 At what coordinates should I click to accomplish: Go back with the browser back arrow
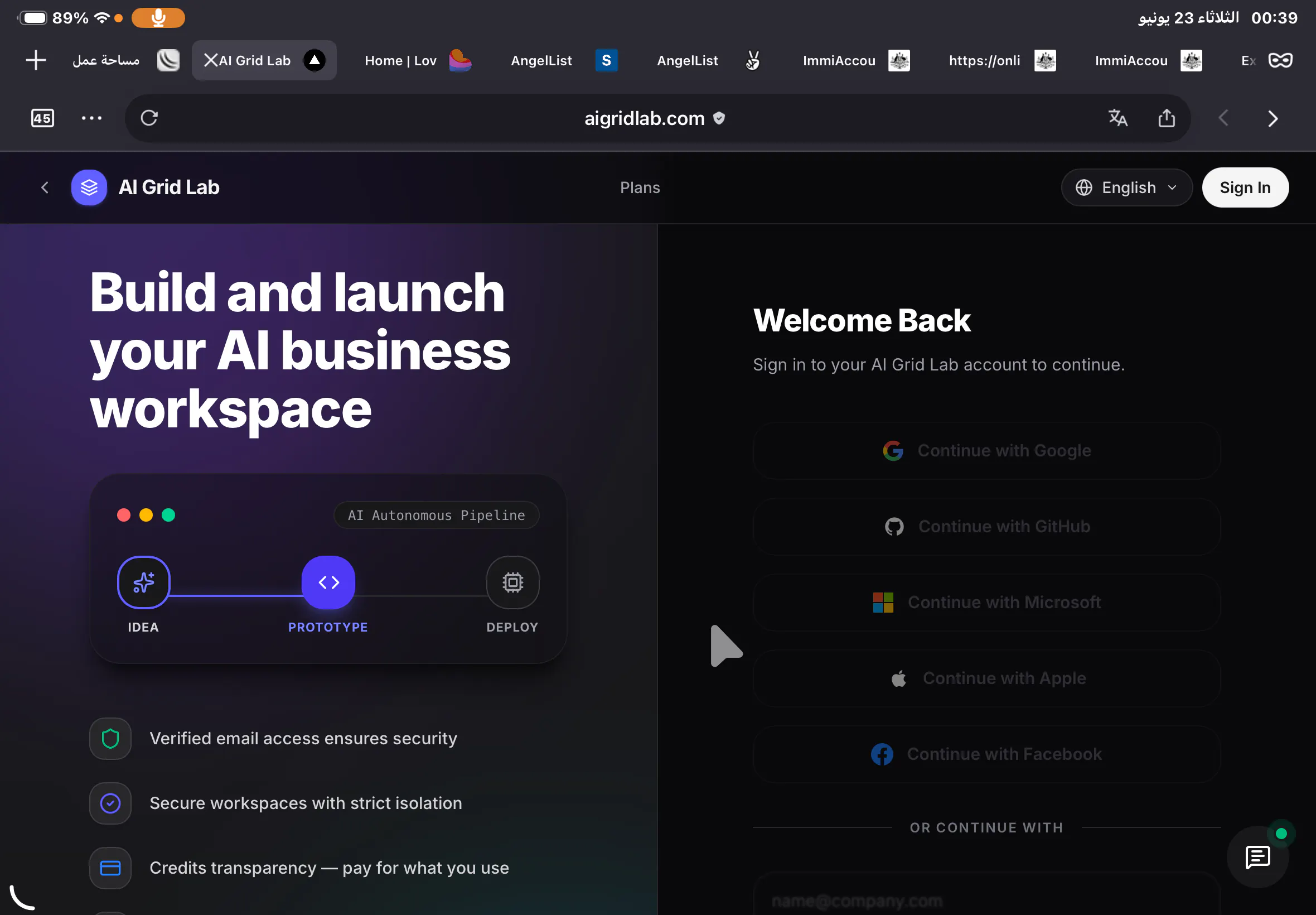(x=1223, y=118)
